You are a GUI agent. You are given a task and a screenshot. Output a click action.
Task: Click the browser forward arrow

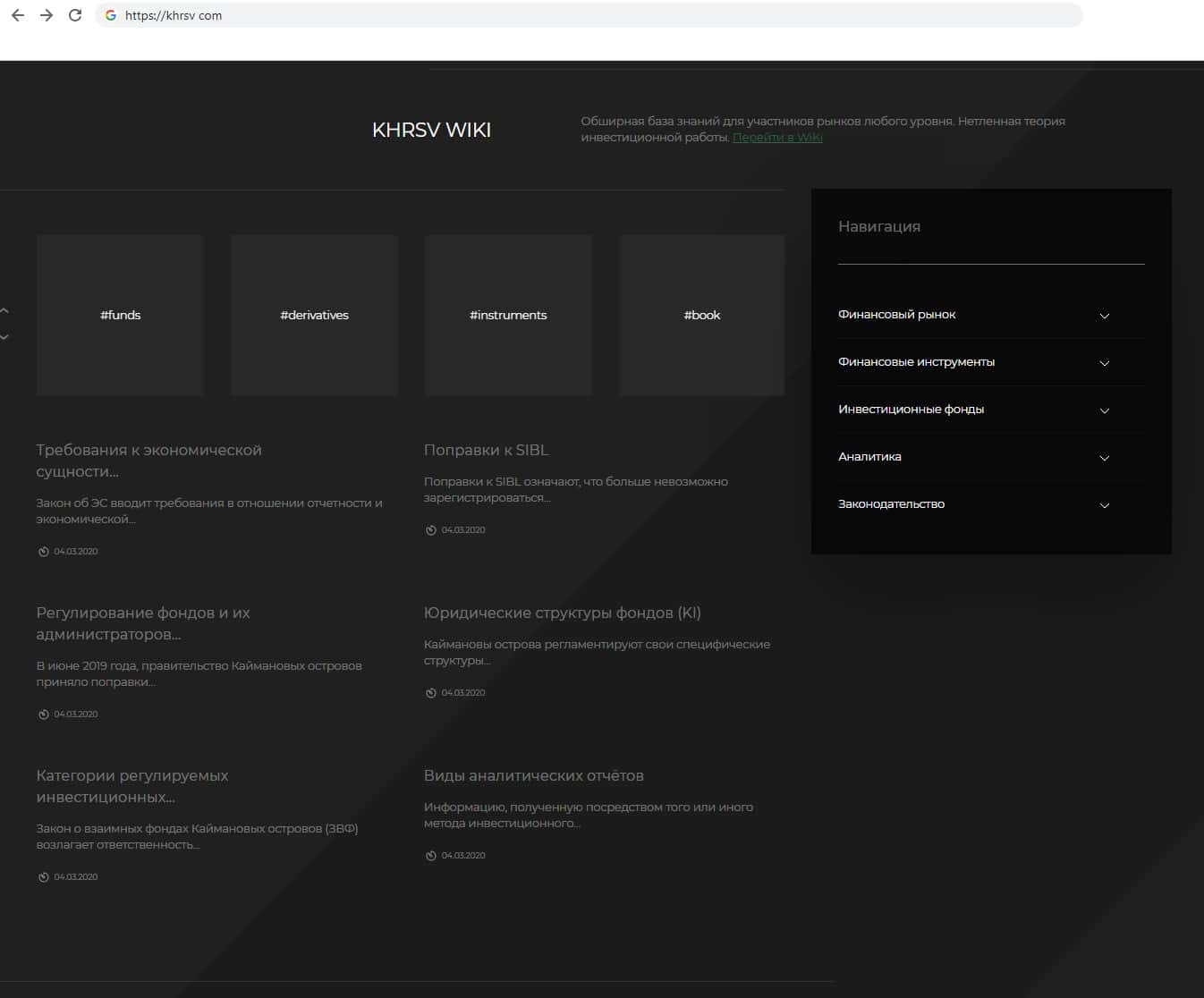tap(47, 15)
